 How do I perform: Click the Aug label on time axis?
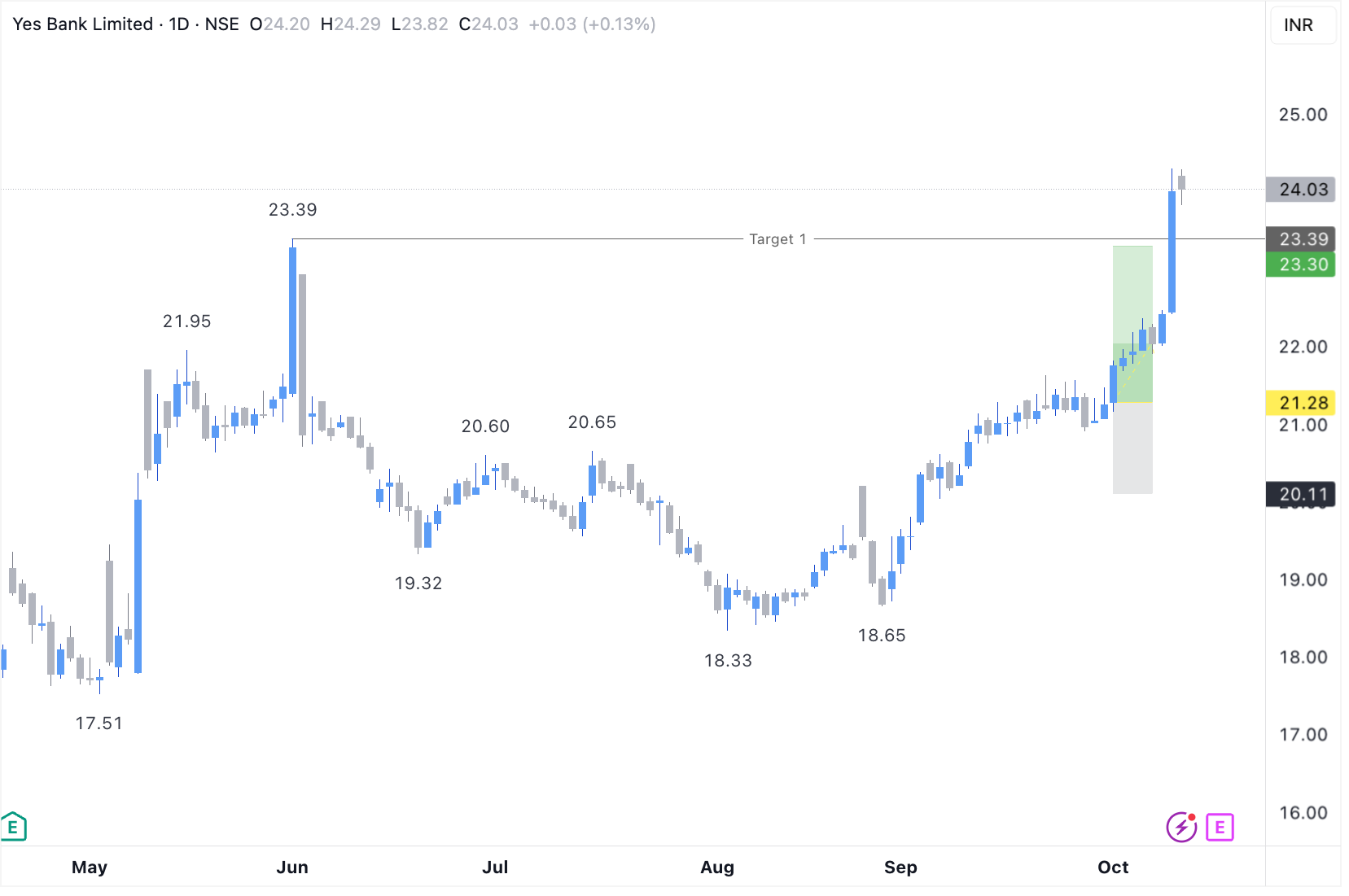coord(717,868)
